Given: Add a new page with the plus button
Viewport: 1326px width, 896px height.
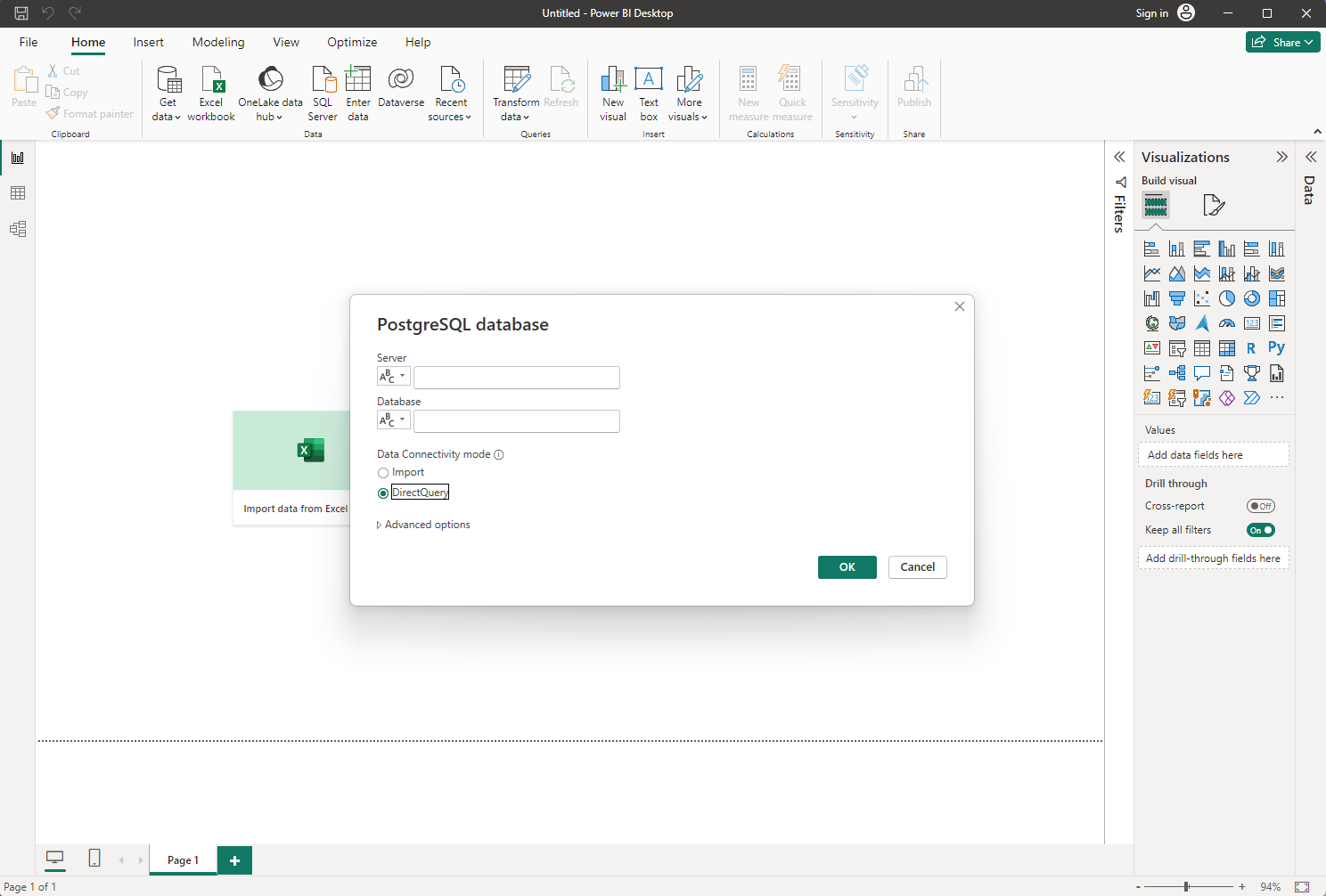Looking at the screenshot, I should coord(235,860).
